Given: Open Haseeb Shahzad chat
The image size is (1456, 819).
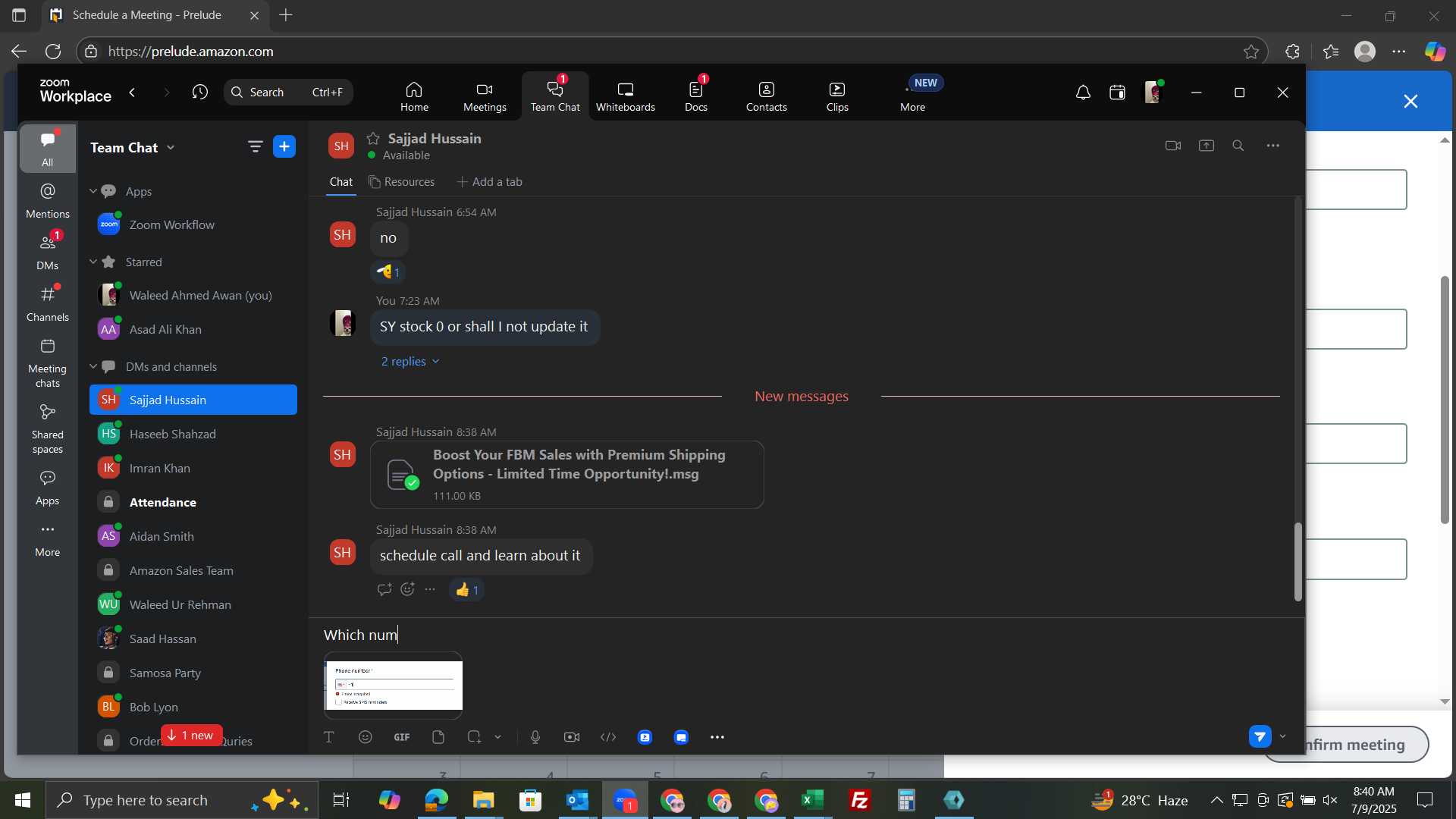Looking at the screenshot, I should pos(193,434).
